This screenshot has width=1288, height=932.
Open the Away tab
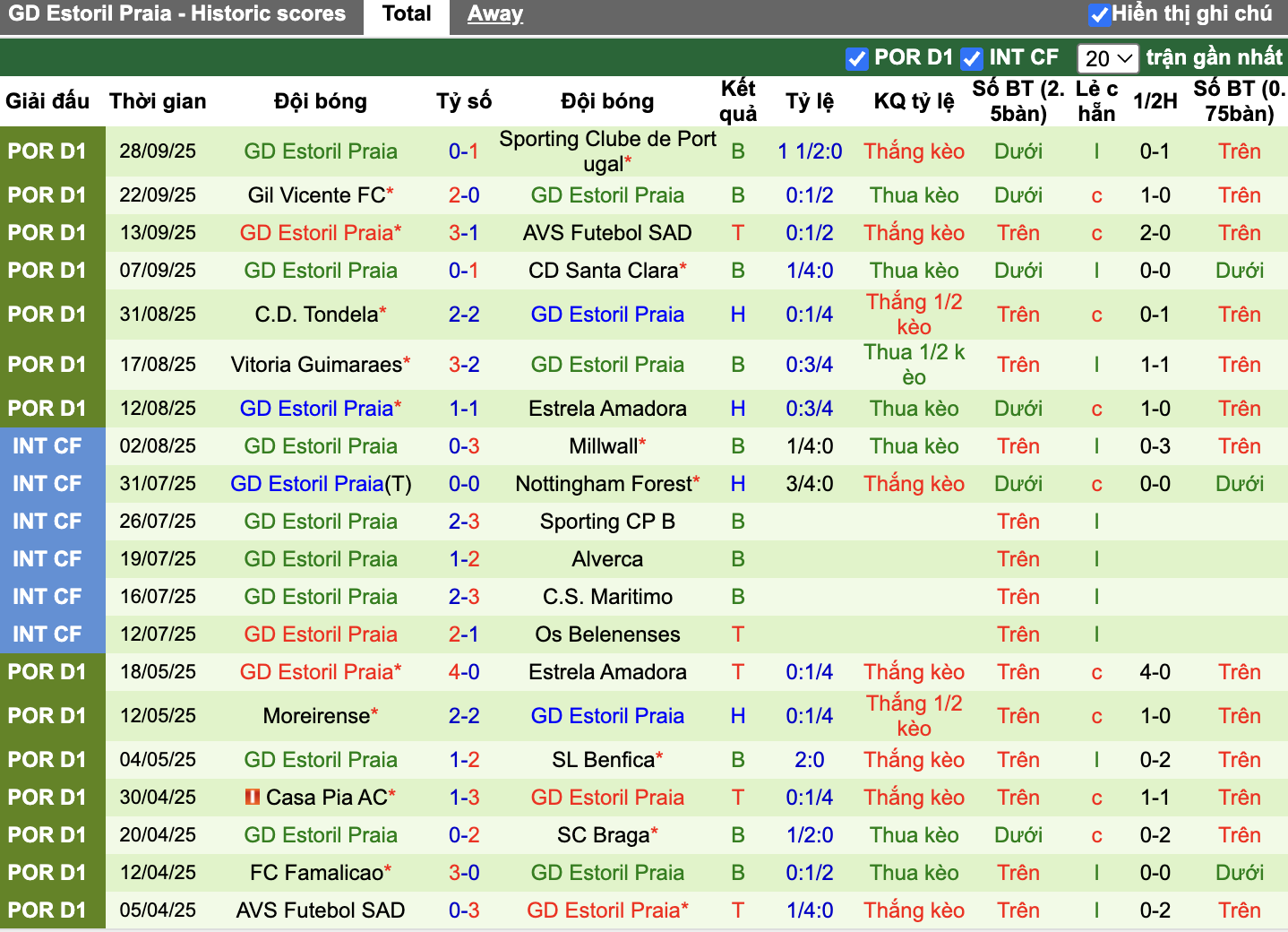click(494, 14)
